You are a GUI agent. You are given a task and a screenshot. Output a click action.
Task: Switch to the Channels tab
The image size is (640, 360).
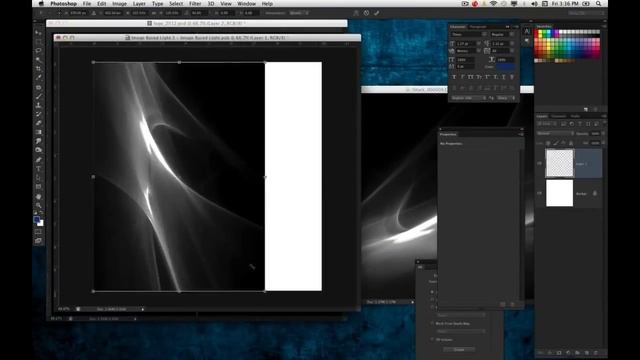click(x=559, y=116)
